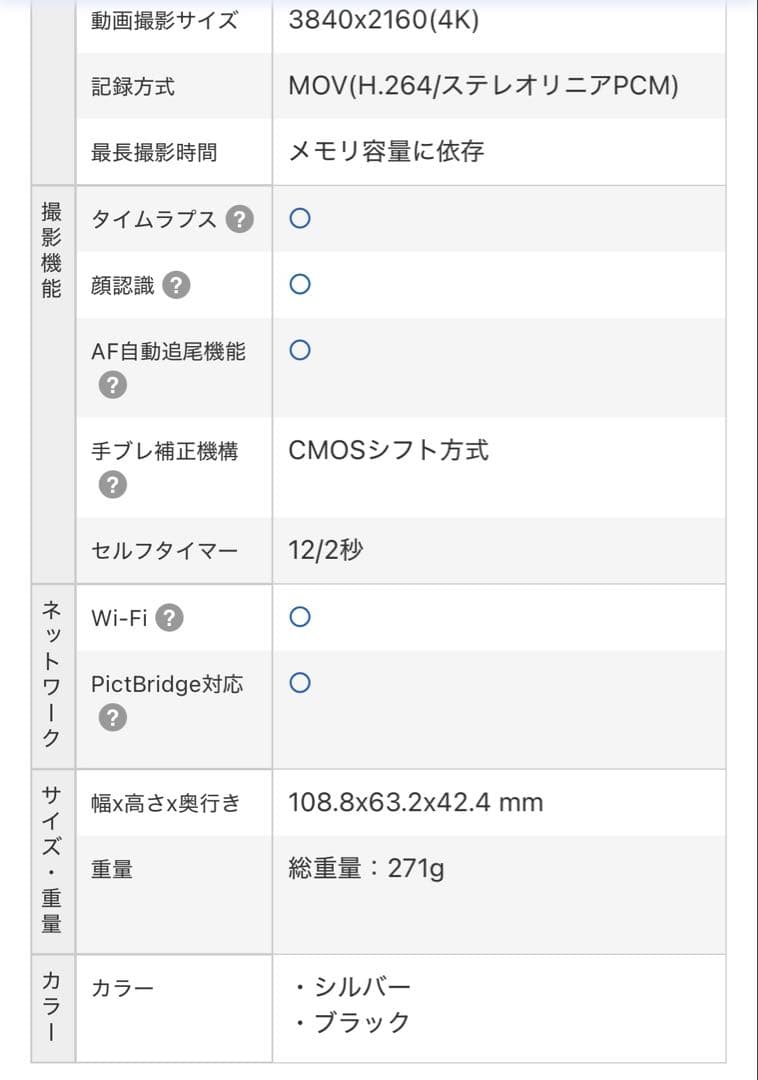
Task: Click the circle mark in the Wi-Fi row
Action: 299,617
